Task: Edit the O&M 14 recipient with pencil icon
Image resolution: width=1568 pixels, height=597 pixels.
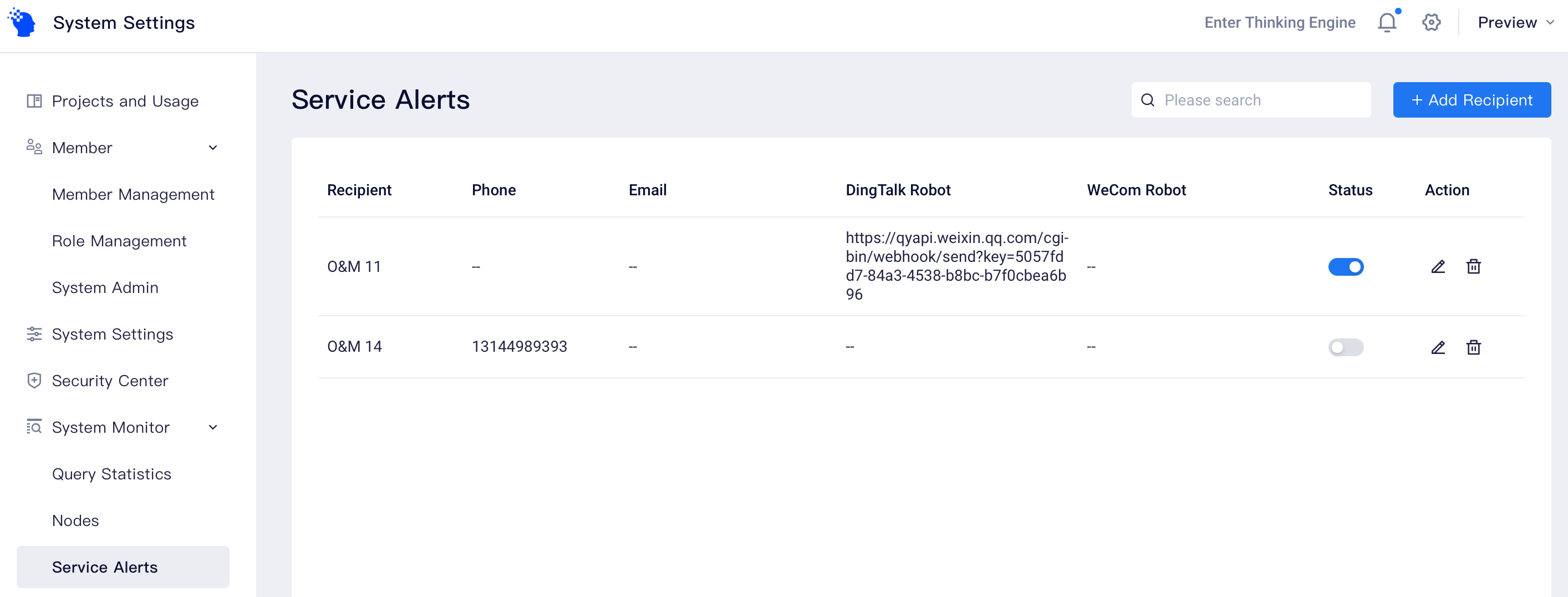Action: click(1438, 347)
